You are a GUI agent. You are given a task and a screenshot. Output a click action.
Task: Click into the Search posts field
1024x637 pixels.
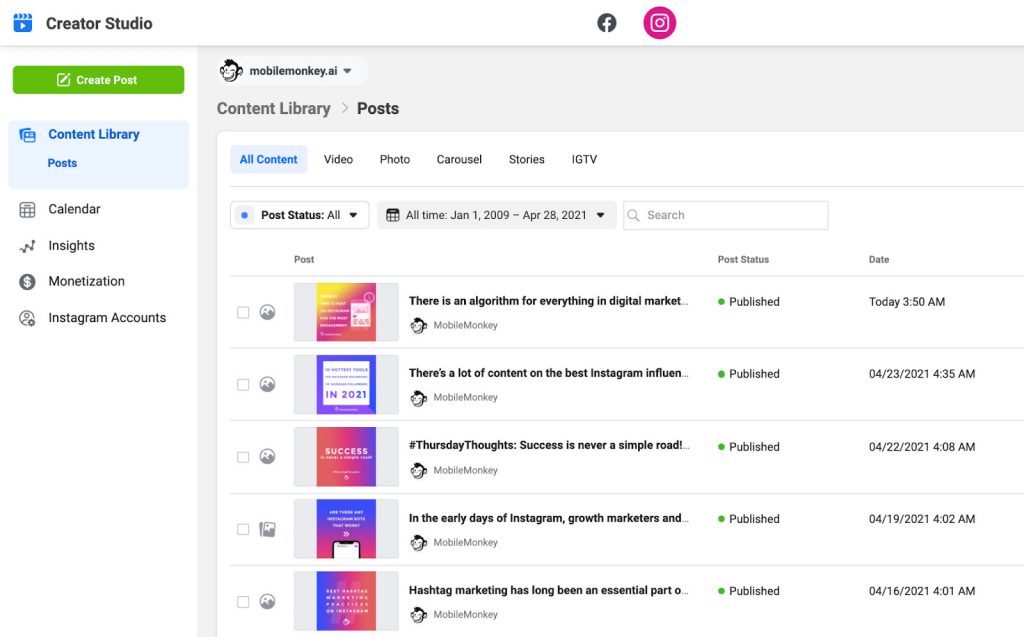point(726,215)
